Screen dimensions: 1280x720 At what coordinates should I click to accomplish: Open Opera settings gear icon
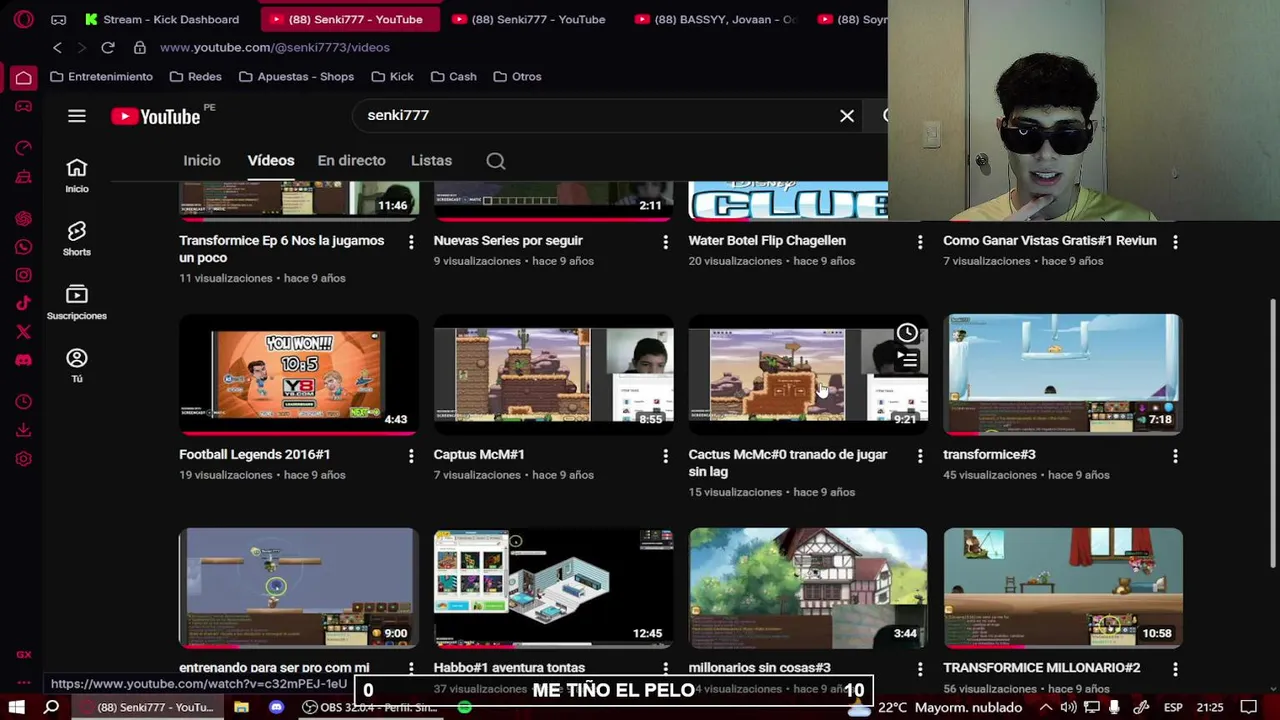tap(23, 459)
